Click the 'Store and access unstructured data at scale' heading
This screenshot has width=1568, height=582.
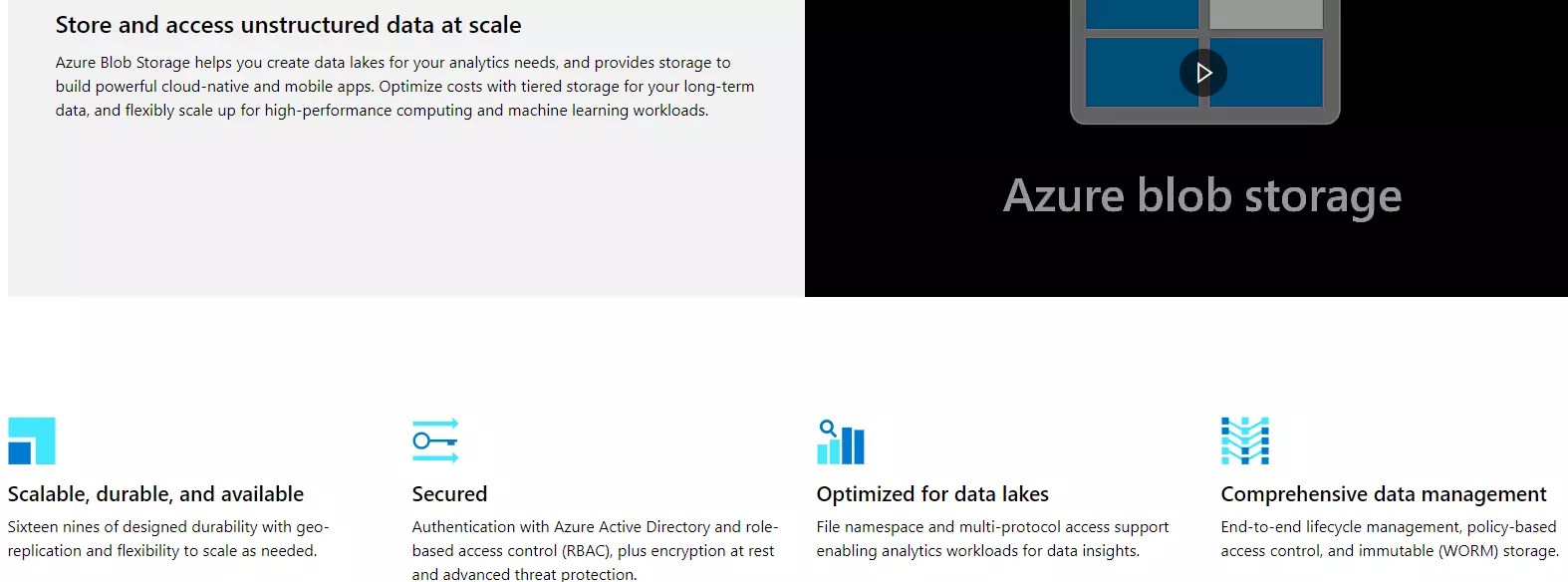[x=289, y=25]
